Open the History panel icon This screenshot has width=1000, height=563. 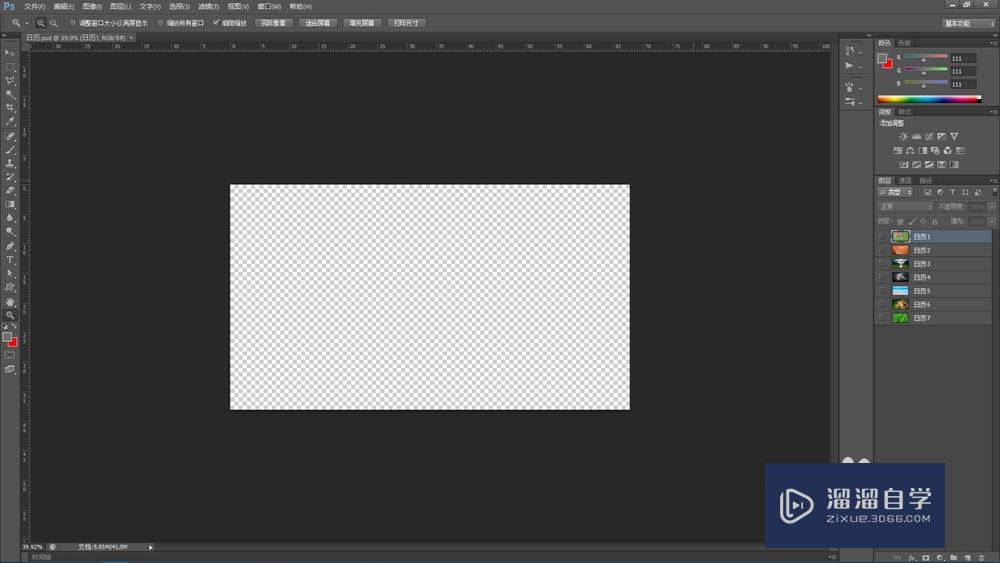pos(849,51)
